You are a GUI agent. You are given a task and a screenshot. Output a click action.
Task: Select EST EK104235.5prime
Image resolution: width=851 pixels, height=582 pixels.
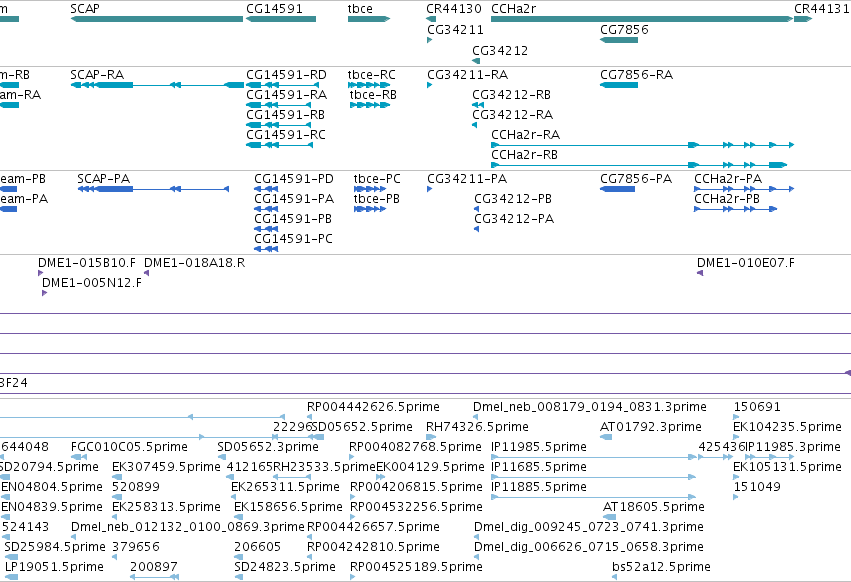pyautogui.click(x=787, y=427)
